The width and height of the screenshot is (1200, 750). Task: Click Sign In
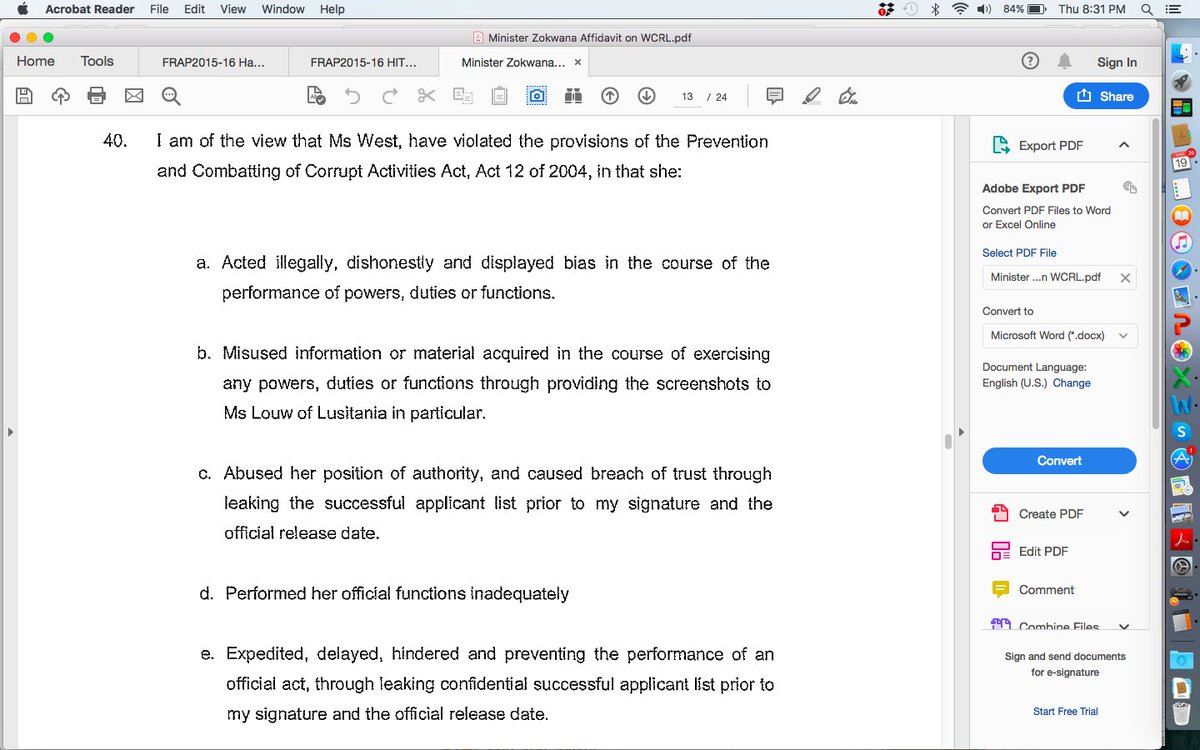(1117, 62)
